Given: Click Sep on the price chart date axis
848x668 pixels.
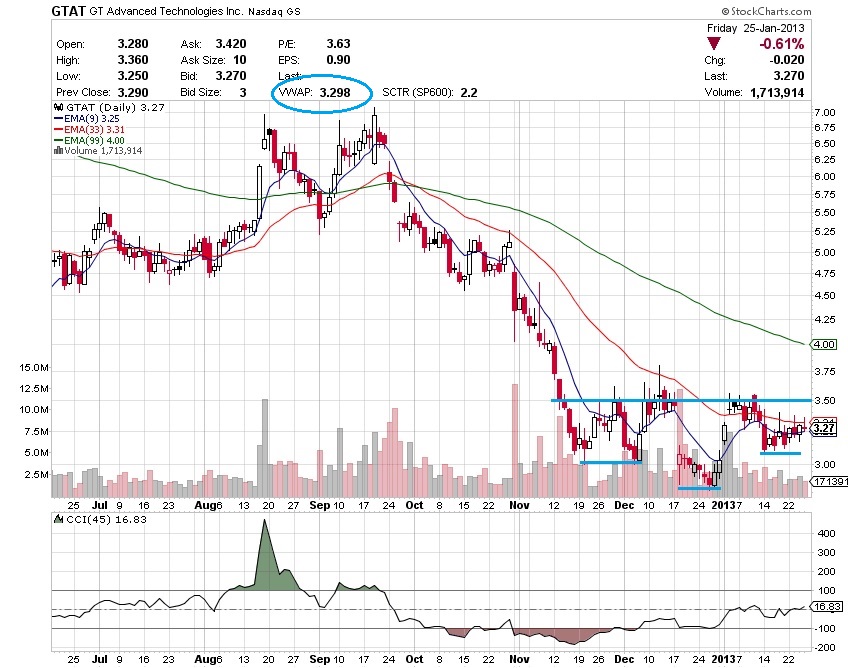Looking at the screenshot, I should point(320,505).
